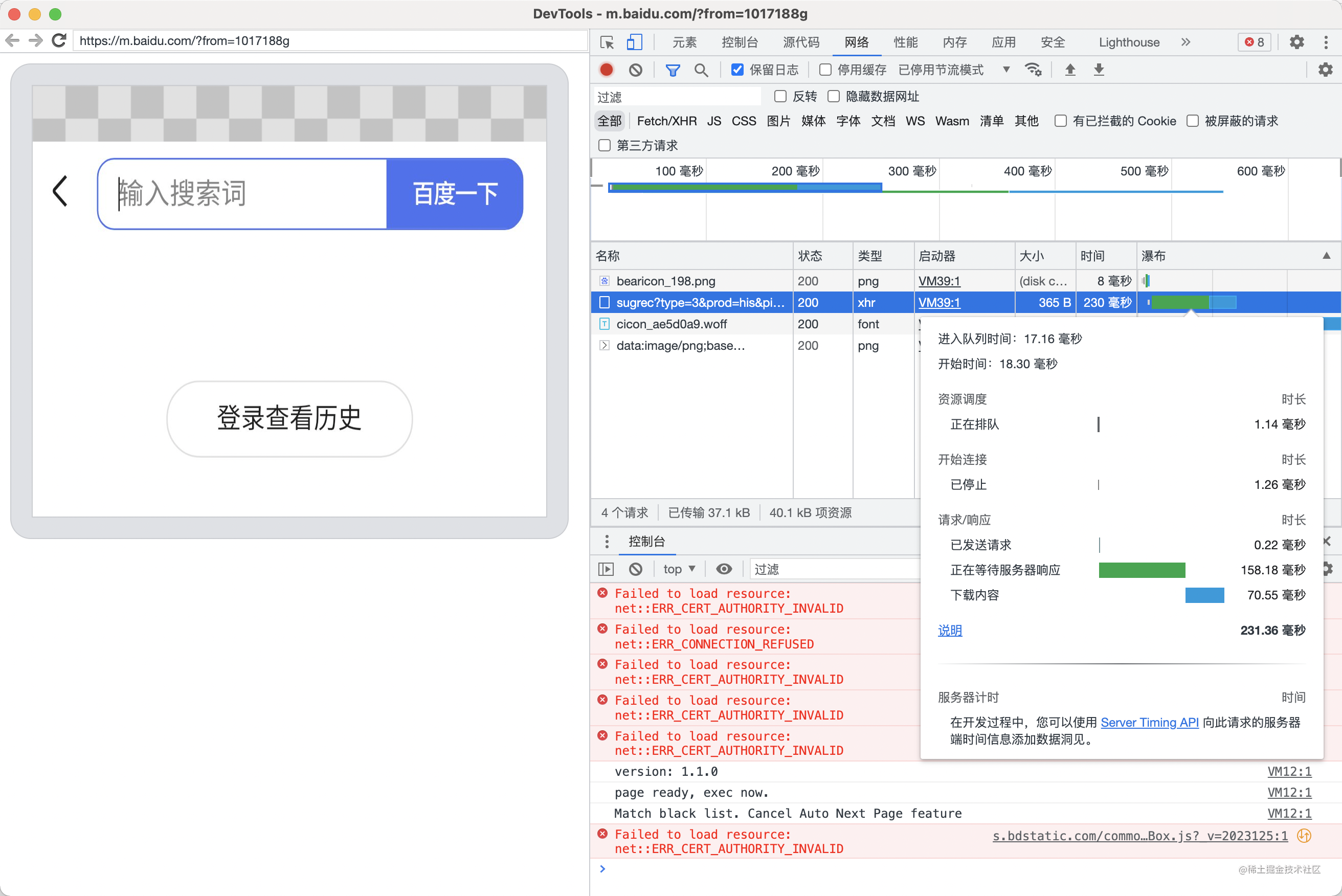Toggle the 停用缓存 checkbox

pos(824,69)
